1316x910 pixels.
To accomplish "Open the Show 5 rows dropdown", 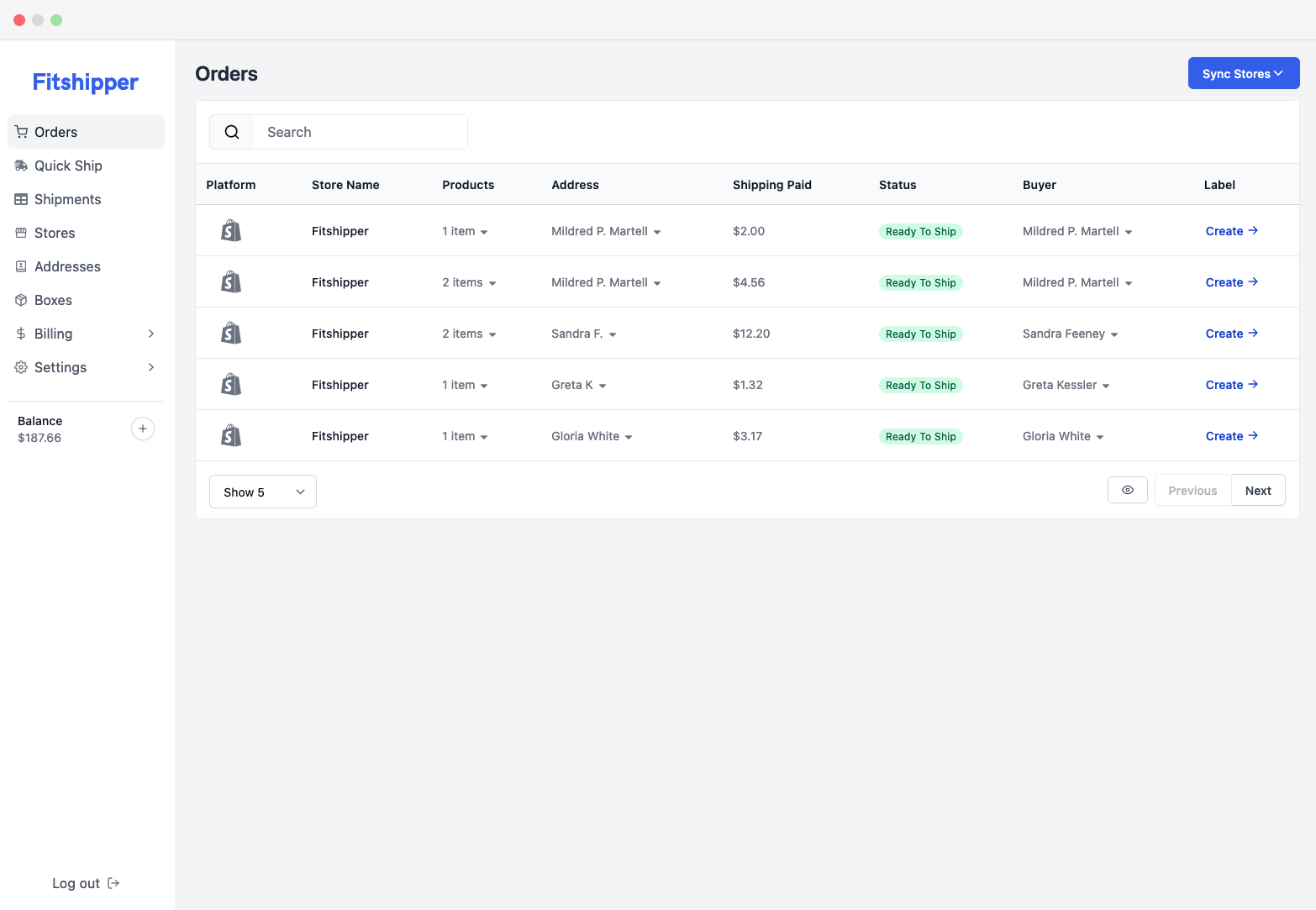I will (263, 492).
